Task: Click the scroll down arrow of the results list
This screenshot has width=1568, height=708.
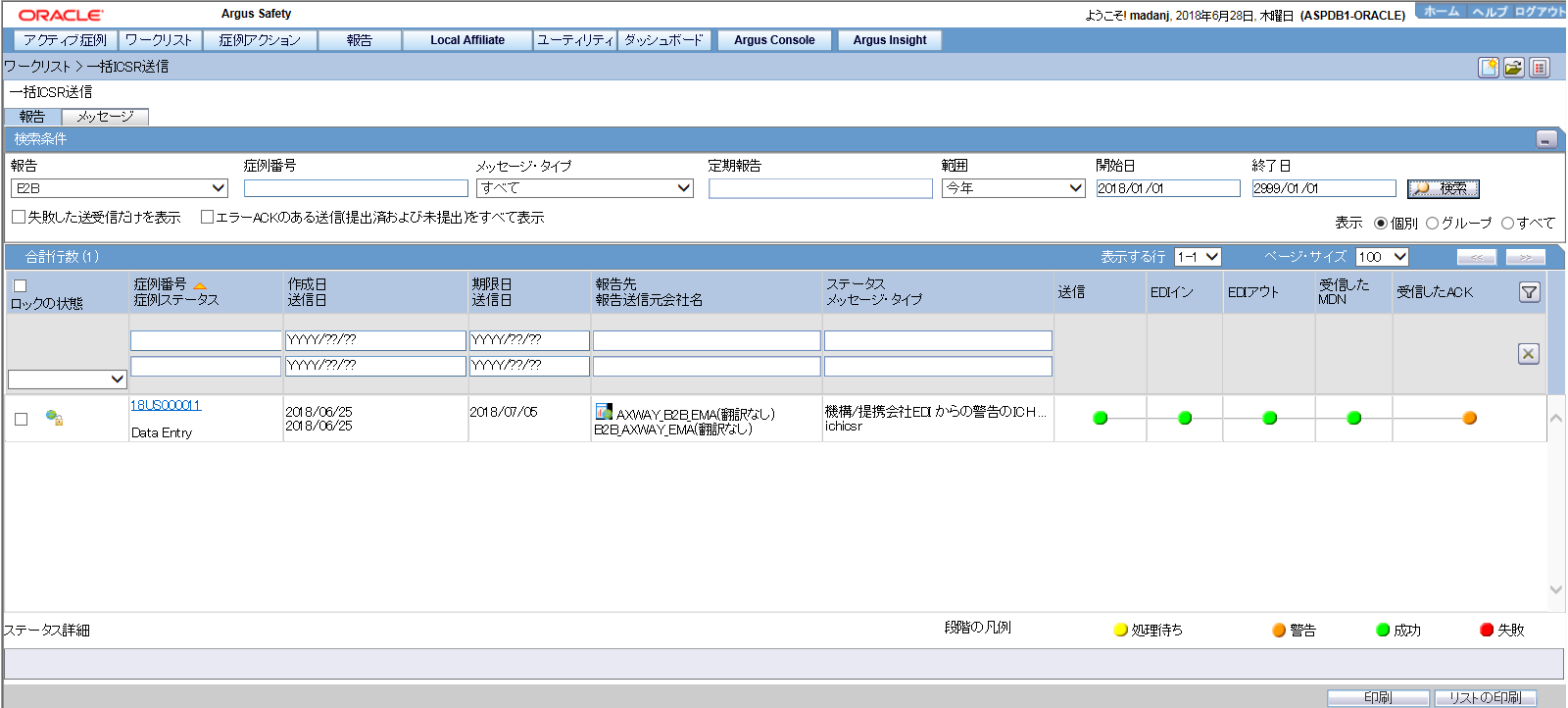Action: (x=1555, y=589)
